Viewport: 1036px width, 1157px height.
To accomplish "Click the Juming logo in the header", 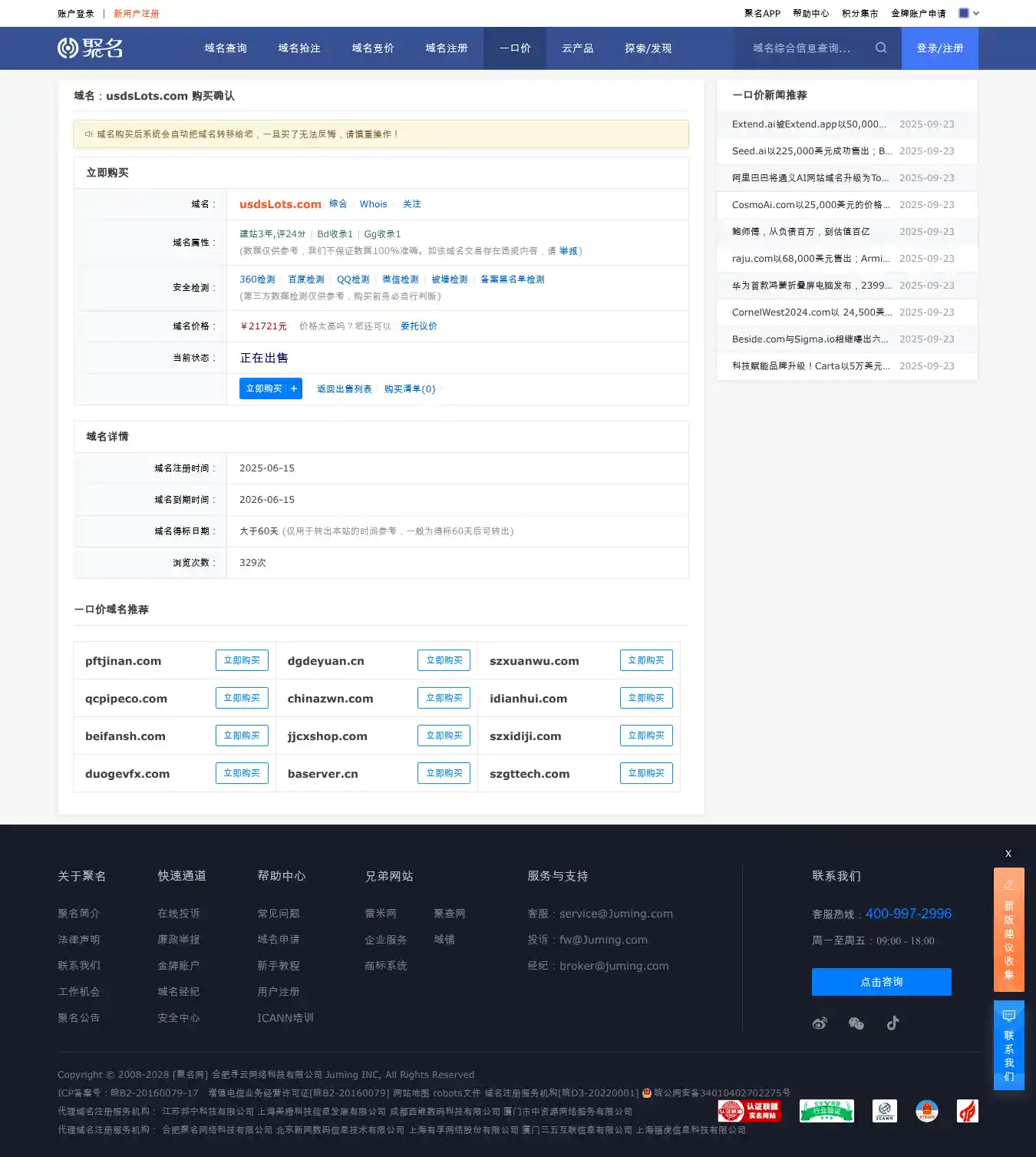I will tap(91, 48).
